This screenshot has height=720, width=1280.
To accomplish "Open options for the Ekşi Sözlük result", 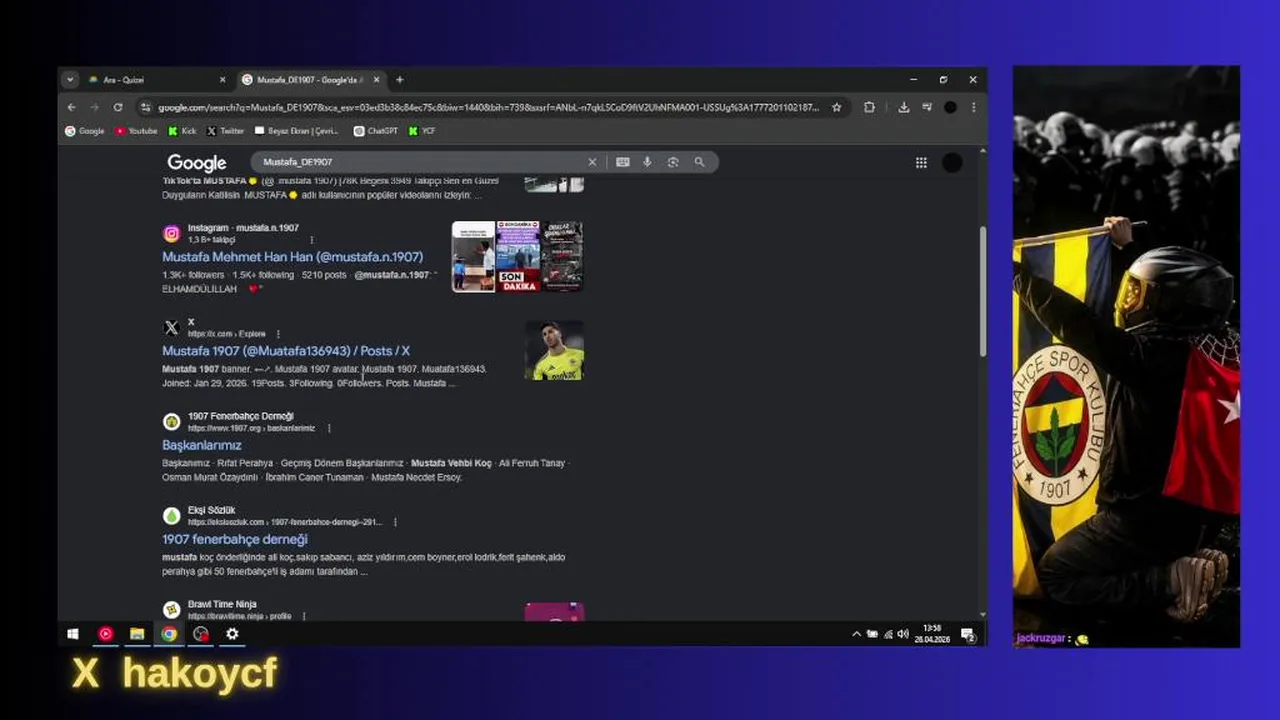I will click(395, 522).
